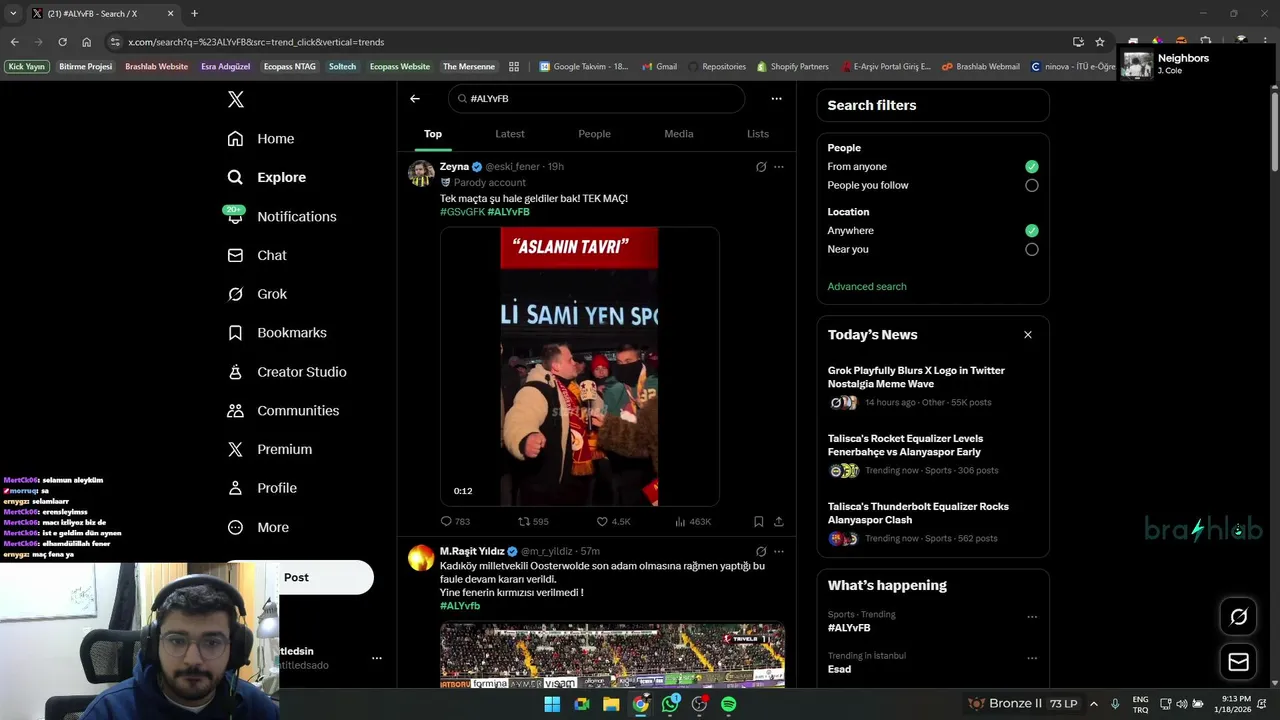Viewport: 1280px width, 720px height.
Task: Click back arrow next to search box
Action: pos(415,99)
